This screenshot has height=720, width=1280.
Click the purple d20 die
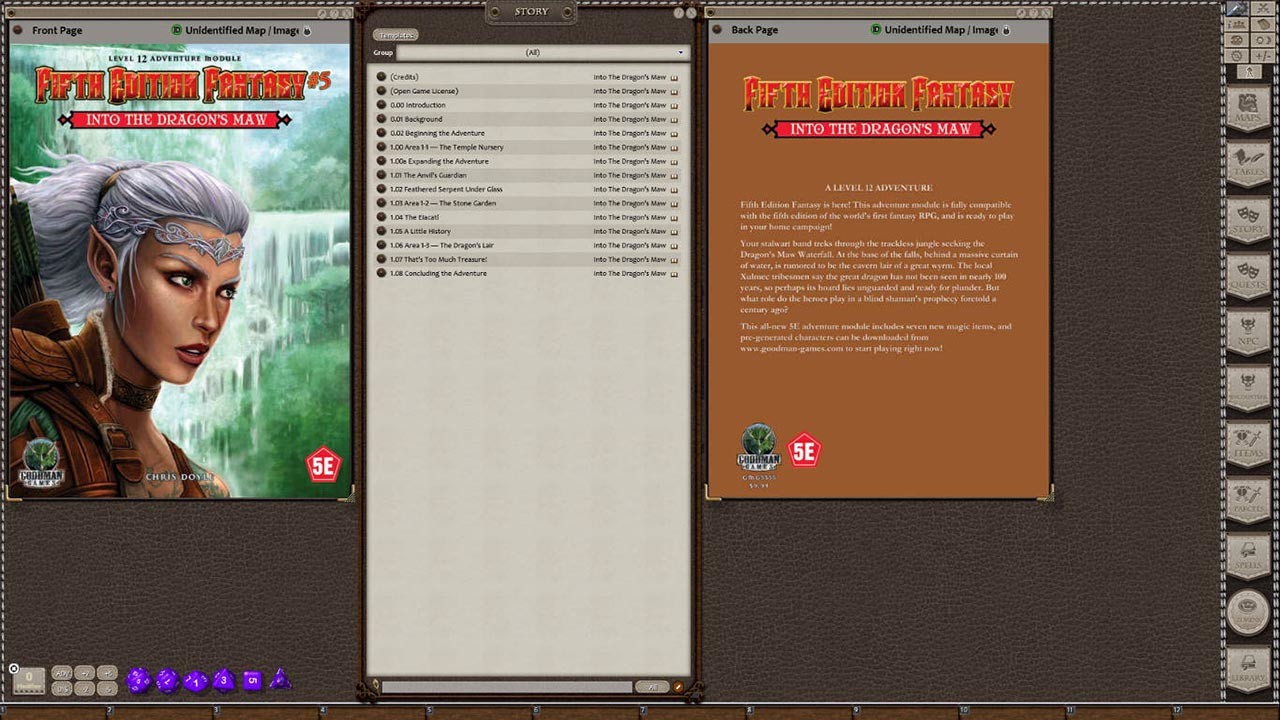click(x=138, y=681)
